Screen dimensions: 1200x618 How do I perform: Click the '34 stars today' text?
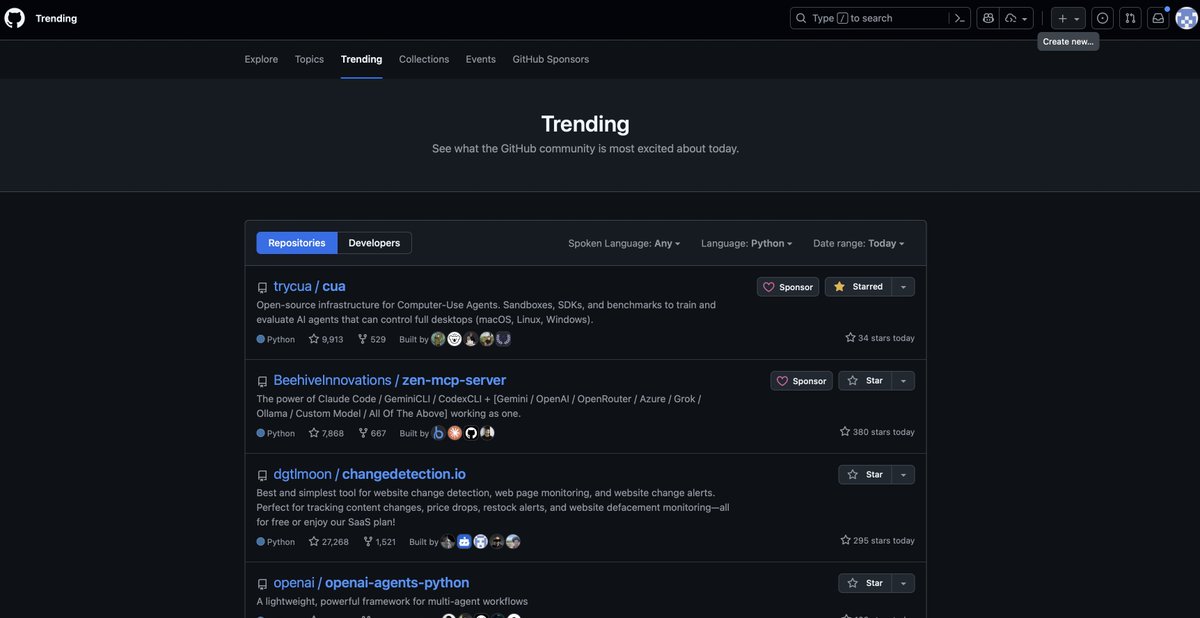pos(880,338)
